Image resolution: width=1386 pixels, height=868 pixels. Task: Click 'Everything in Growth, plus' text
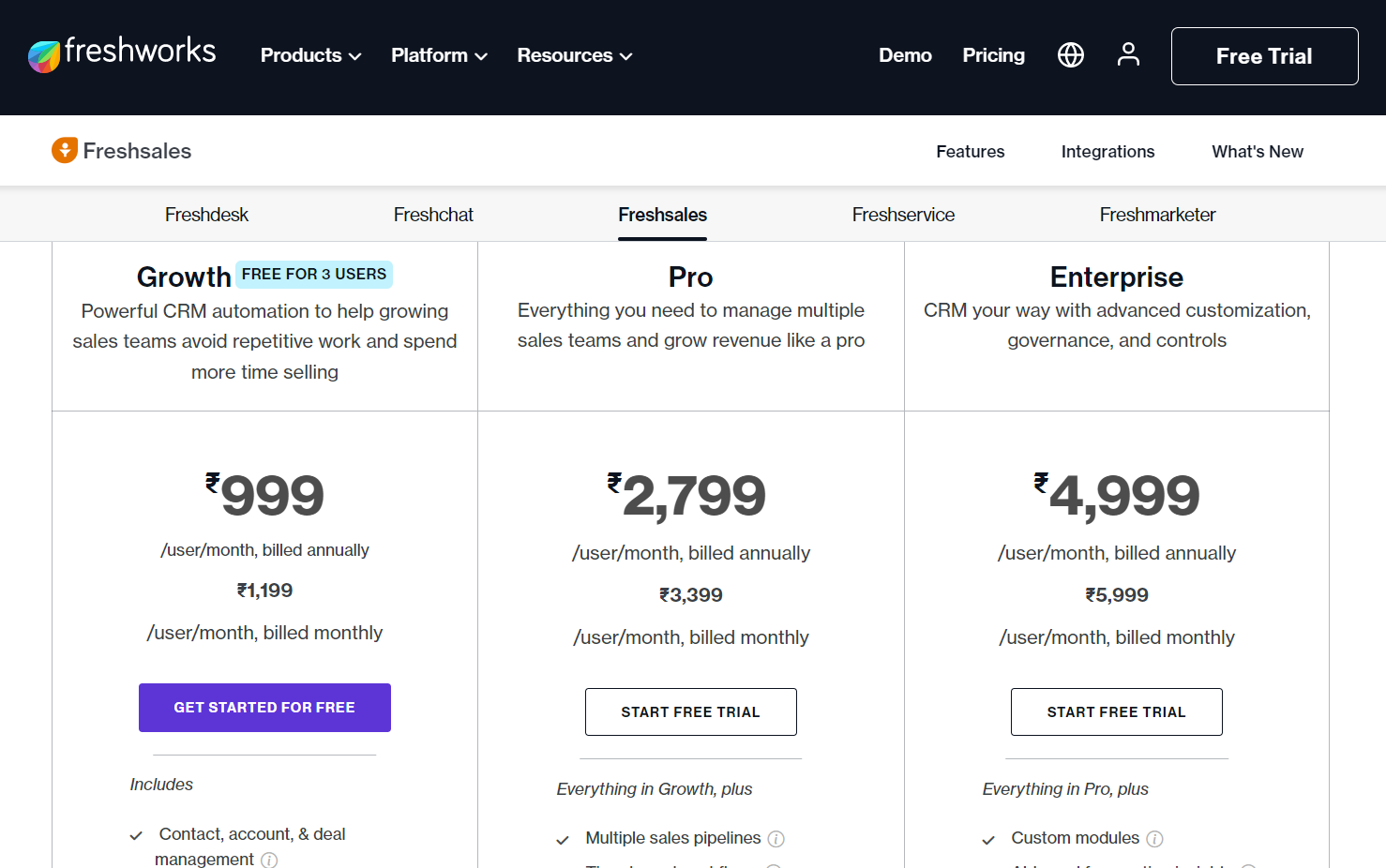655,789
